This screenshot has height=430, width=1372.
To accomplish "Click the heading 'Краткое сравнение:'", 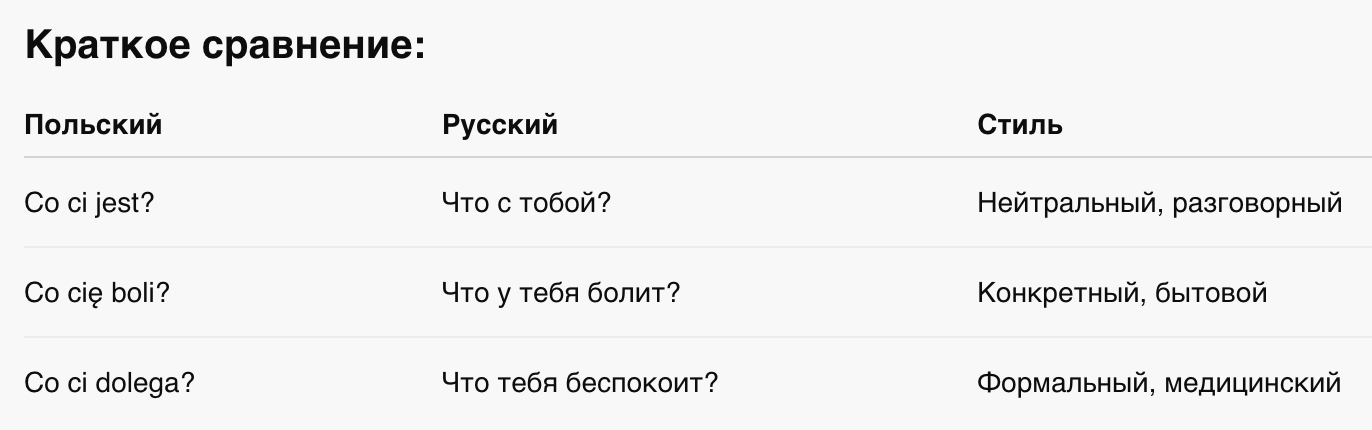I will [225, 46].
